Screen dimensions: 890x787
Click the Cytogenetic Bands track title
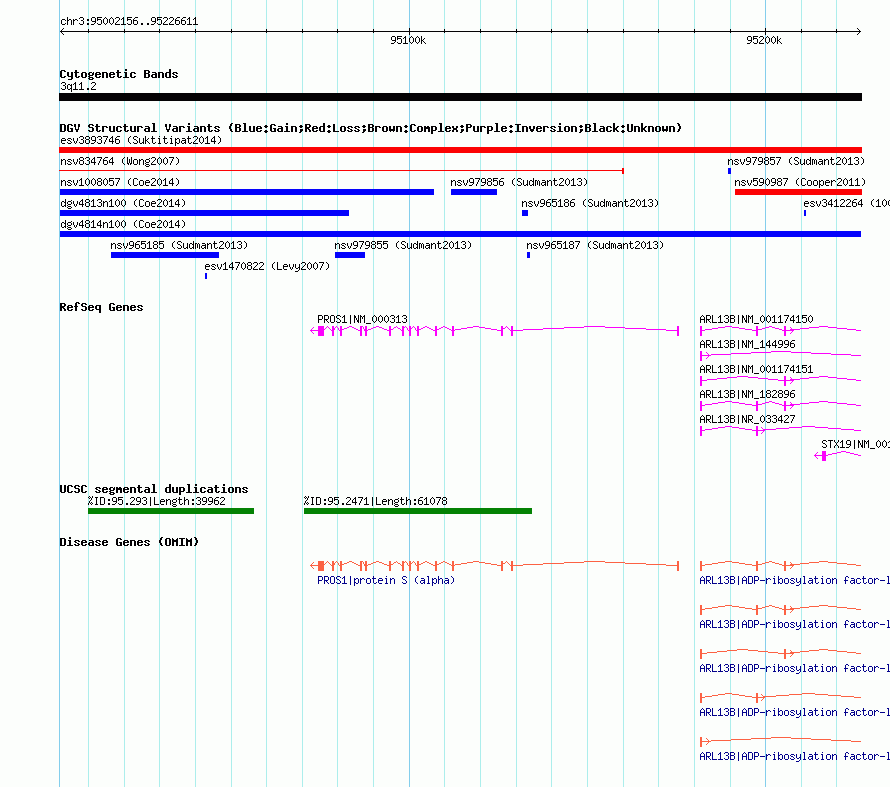click(119, 74)
